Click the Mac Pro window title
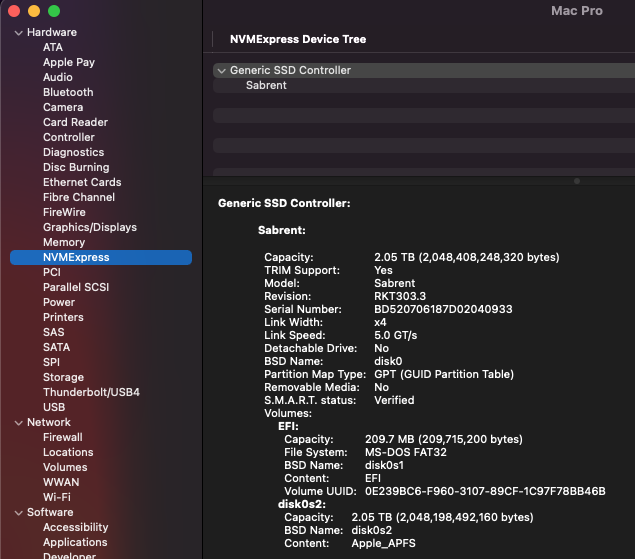This screenshot has height=559, width=635. [x=577, y=11]
